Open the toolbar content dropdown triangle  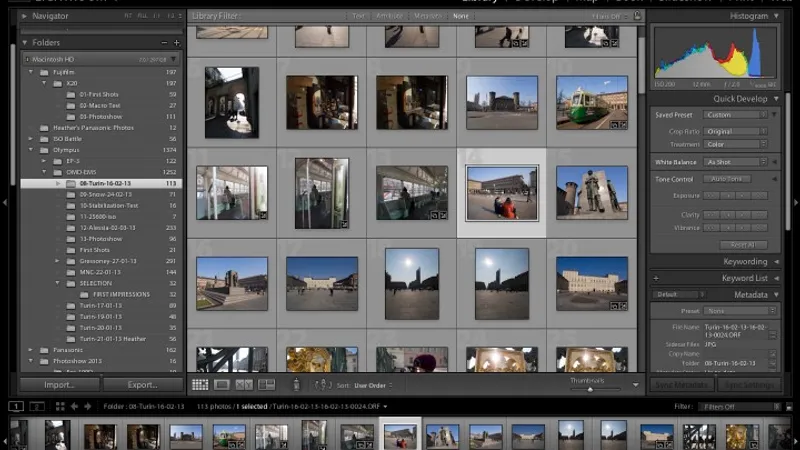635,385
